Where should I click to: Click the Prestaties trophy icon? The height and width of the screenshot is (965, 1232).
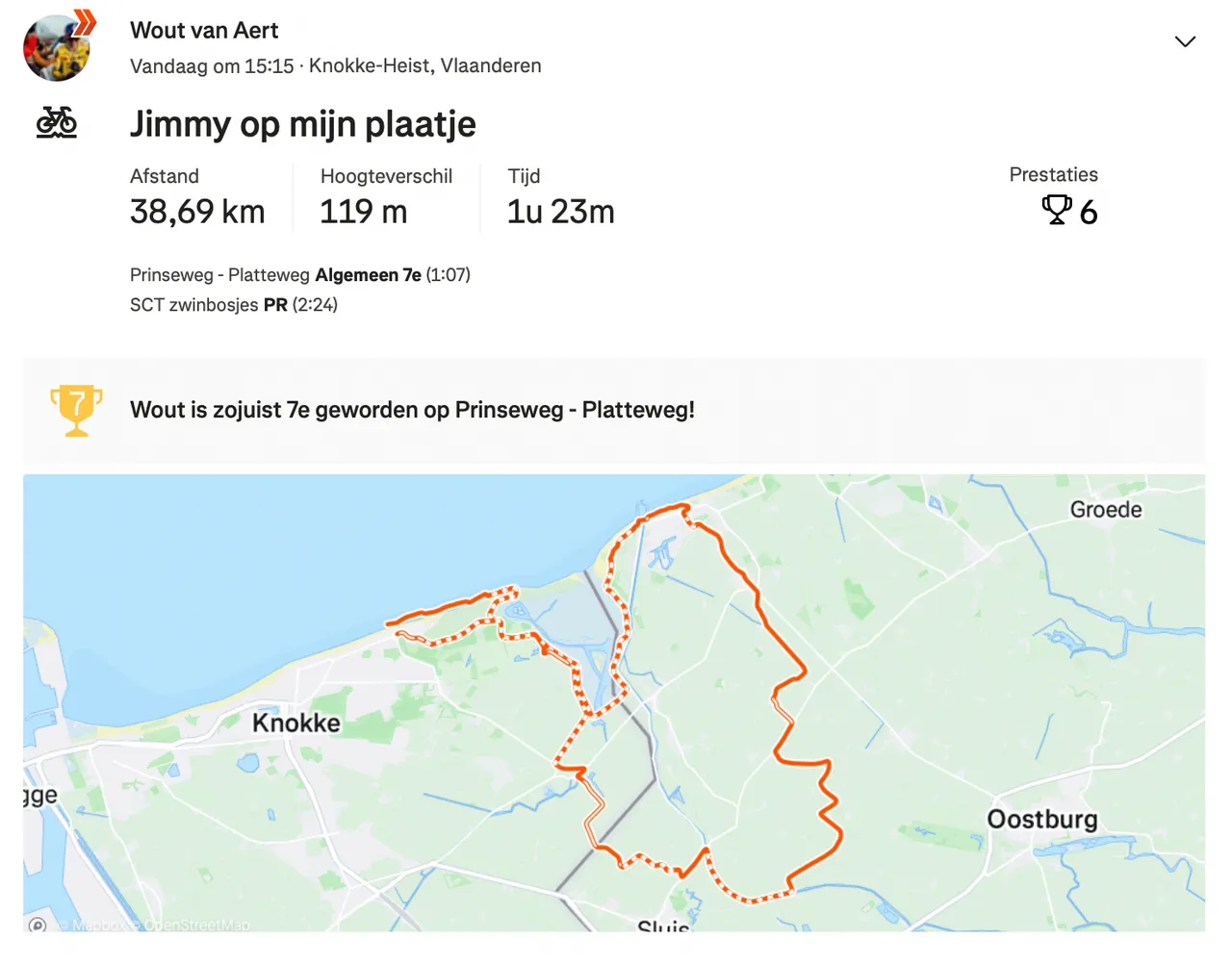pyautogui.click(x=1057, y=210)
